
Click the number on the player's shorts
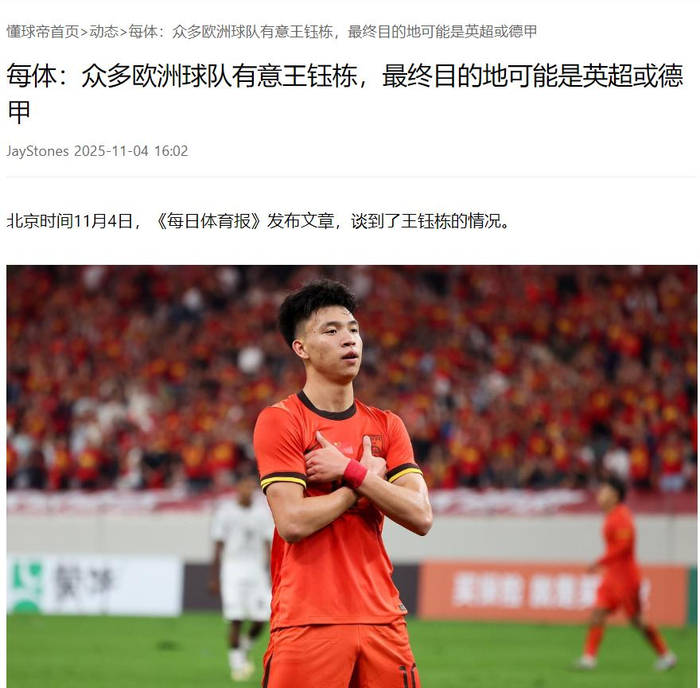tap(408, 676)
